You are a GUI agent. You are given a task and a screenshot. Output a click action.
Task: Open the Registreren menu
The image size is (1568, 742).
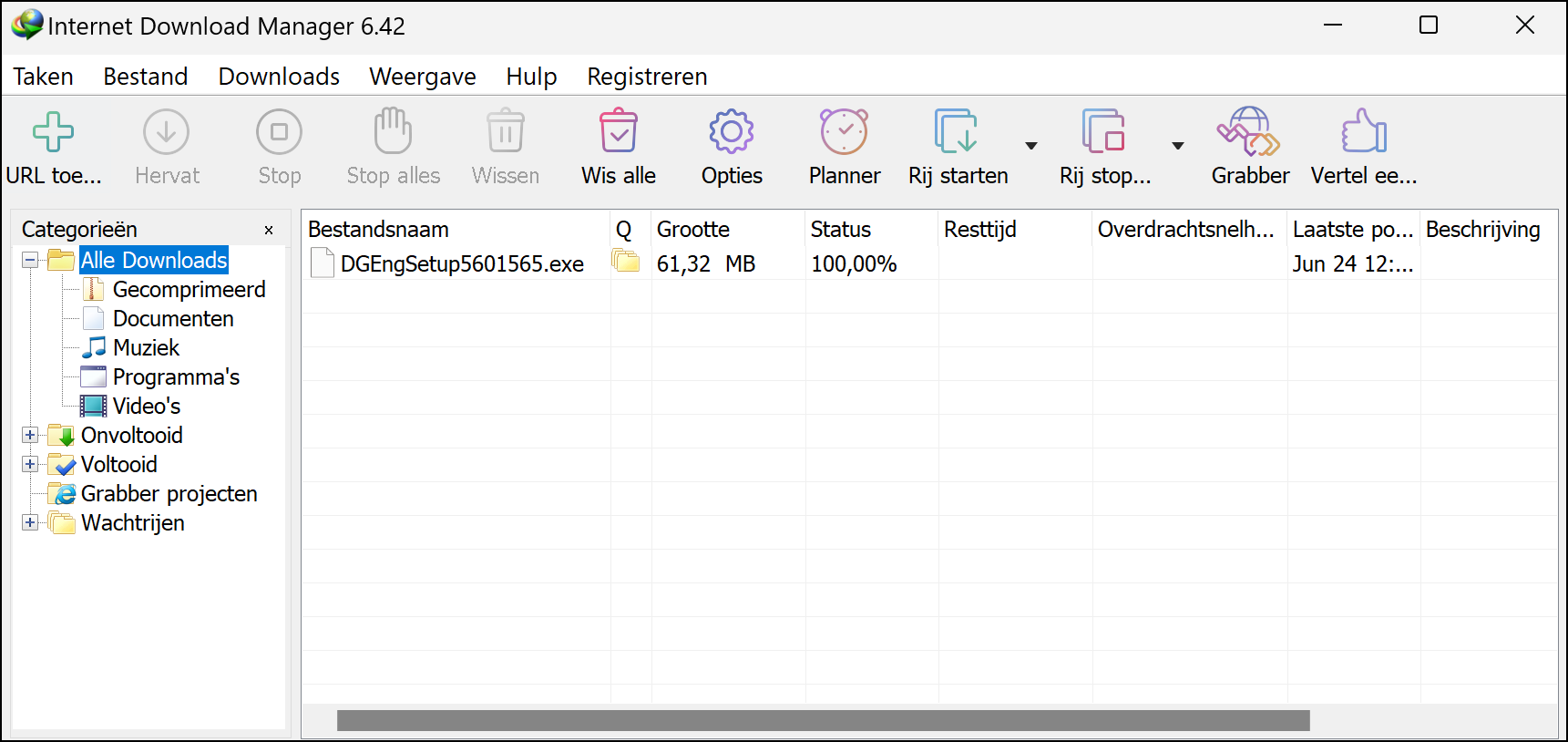[x=647, y=77]
